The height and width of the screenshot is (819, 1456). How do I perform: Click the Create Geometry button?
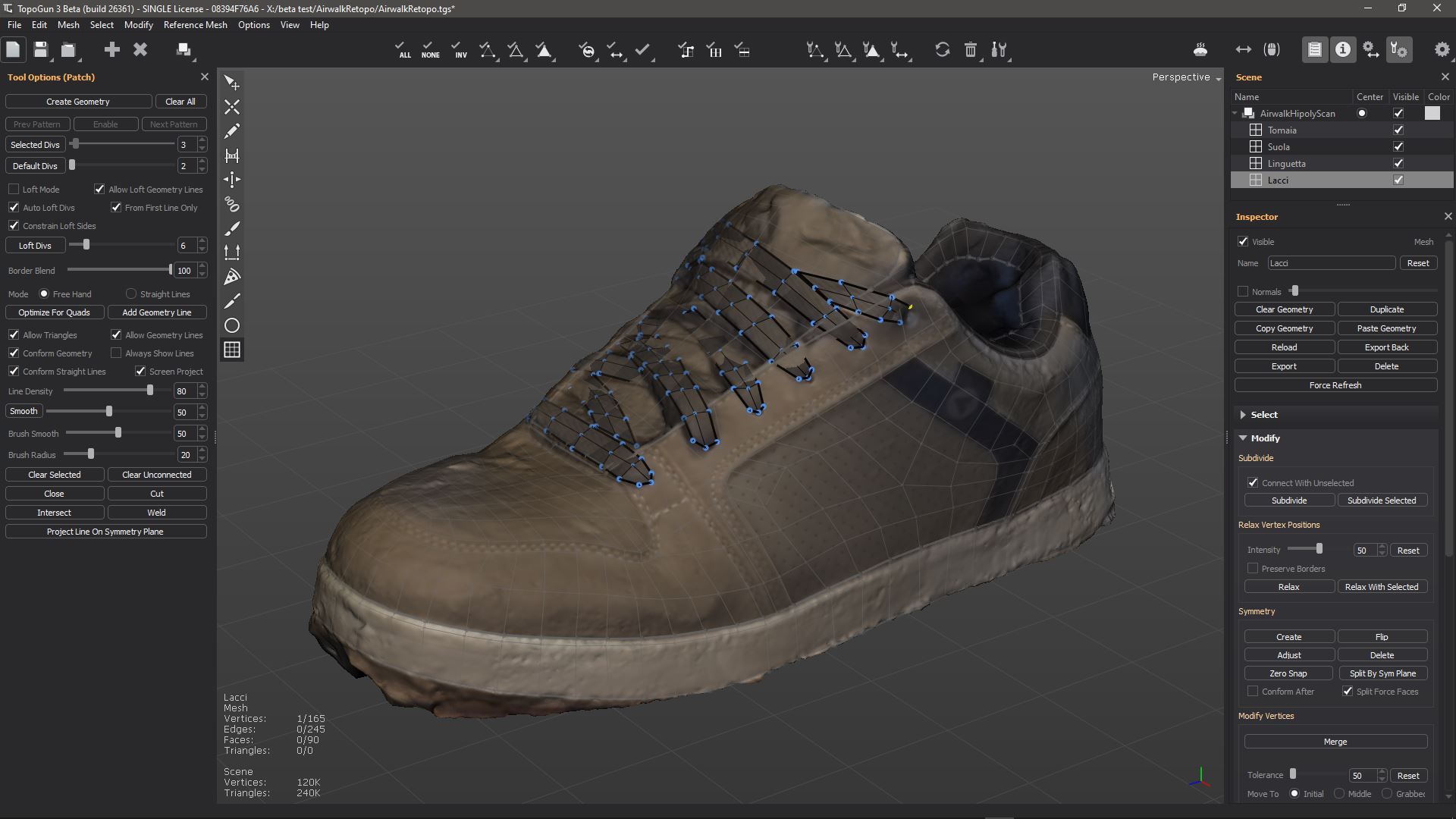[78, 102]
